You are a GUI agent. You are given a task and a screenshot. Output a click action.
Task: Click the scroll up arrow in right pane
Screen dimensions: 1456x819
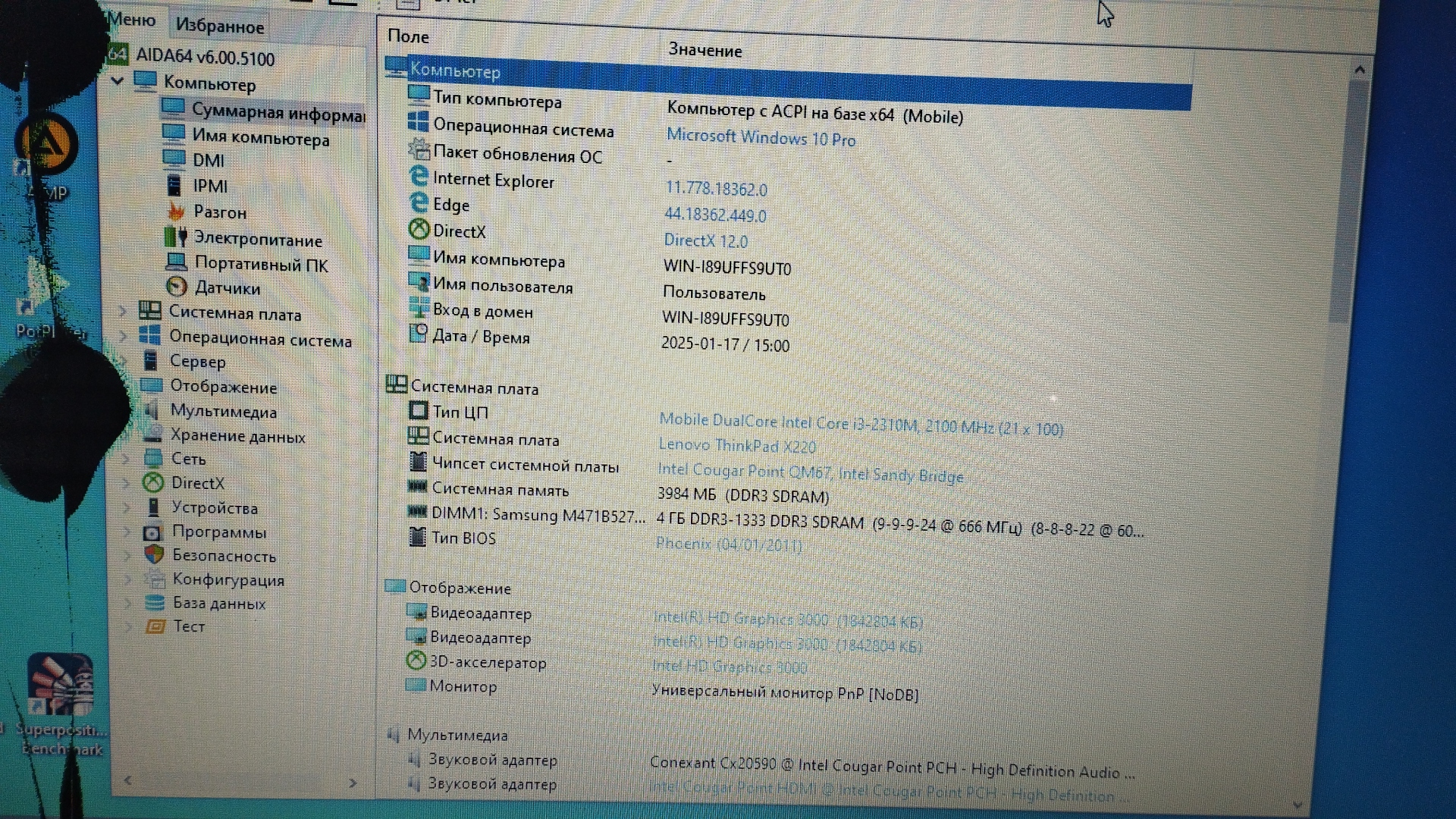click(1359, 69)
